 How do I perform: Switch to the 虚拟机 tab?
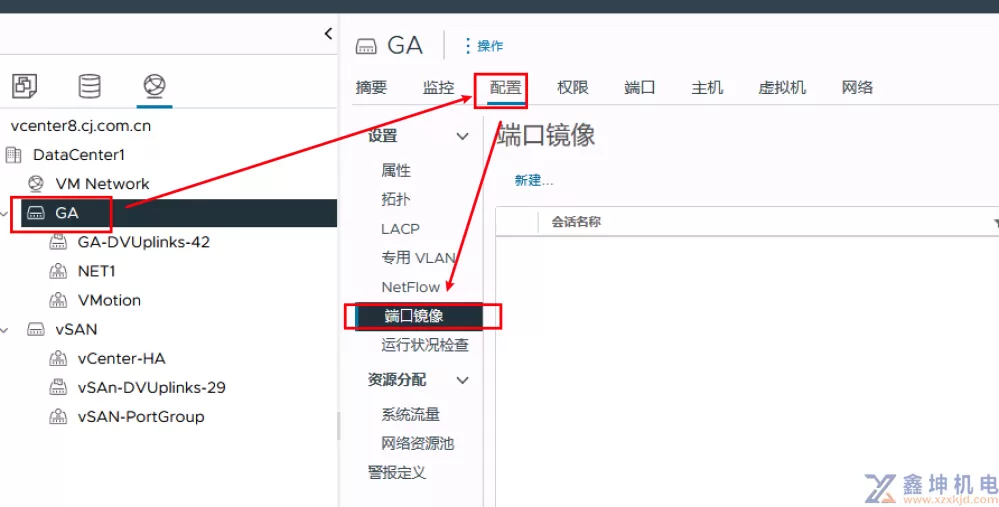(x=782, y=87)
